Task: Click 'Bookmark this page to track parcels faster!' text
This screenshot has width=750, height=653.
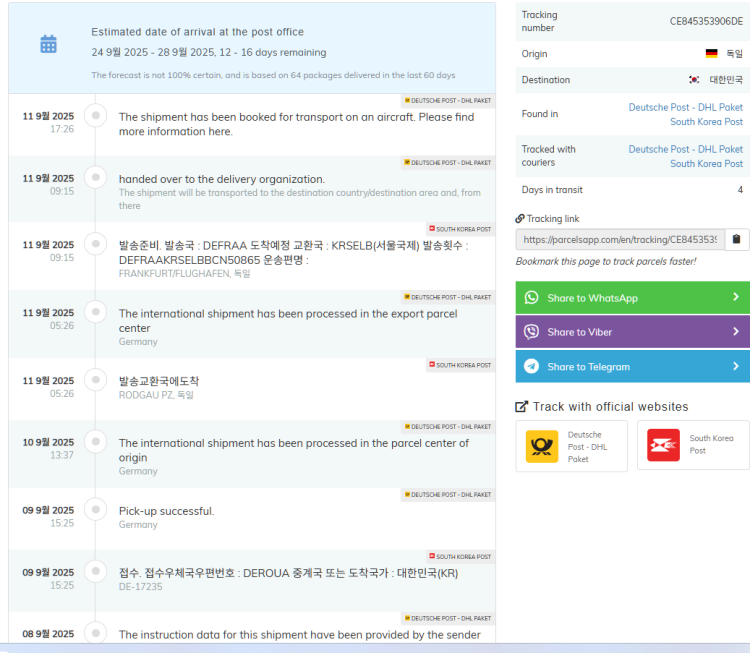Action: pyautogui.click(x=606, y=261)
